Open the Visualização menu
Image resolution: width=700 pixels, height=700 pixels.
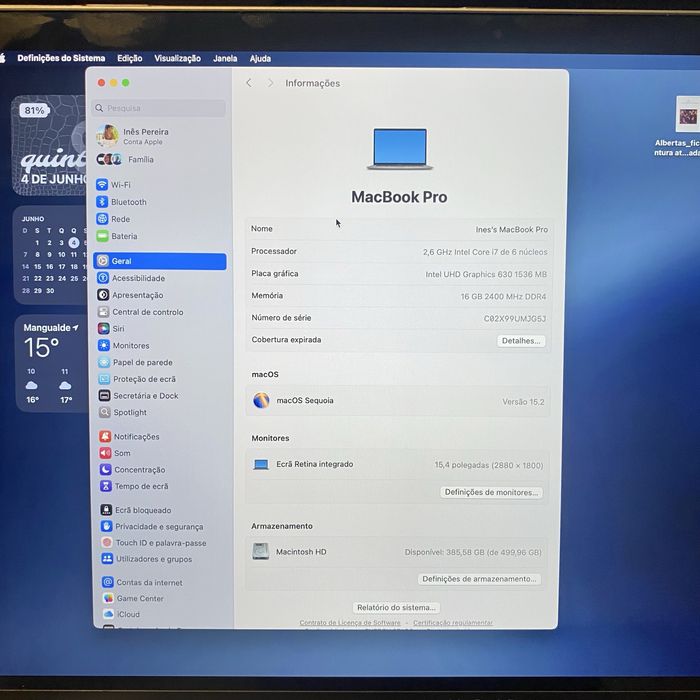coord(177,58)
